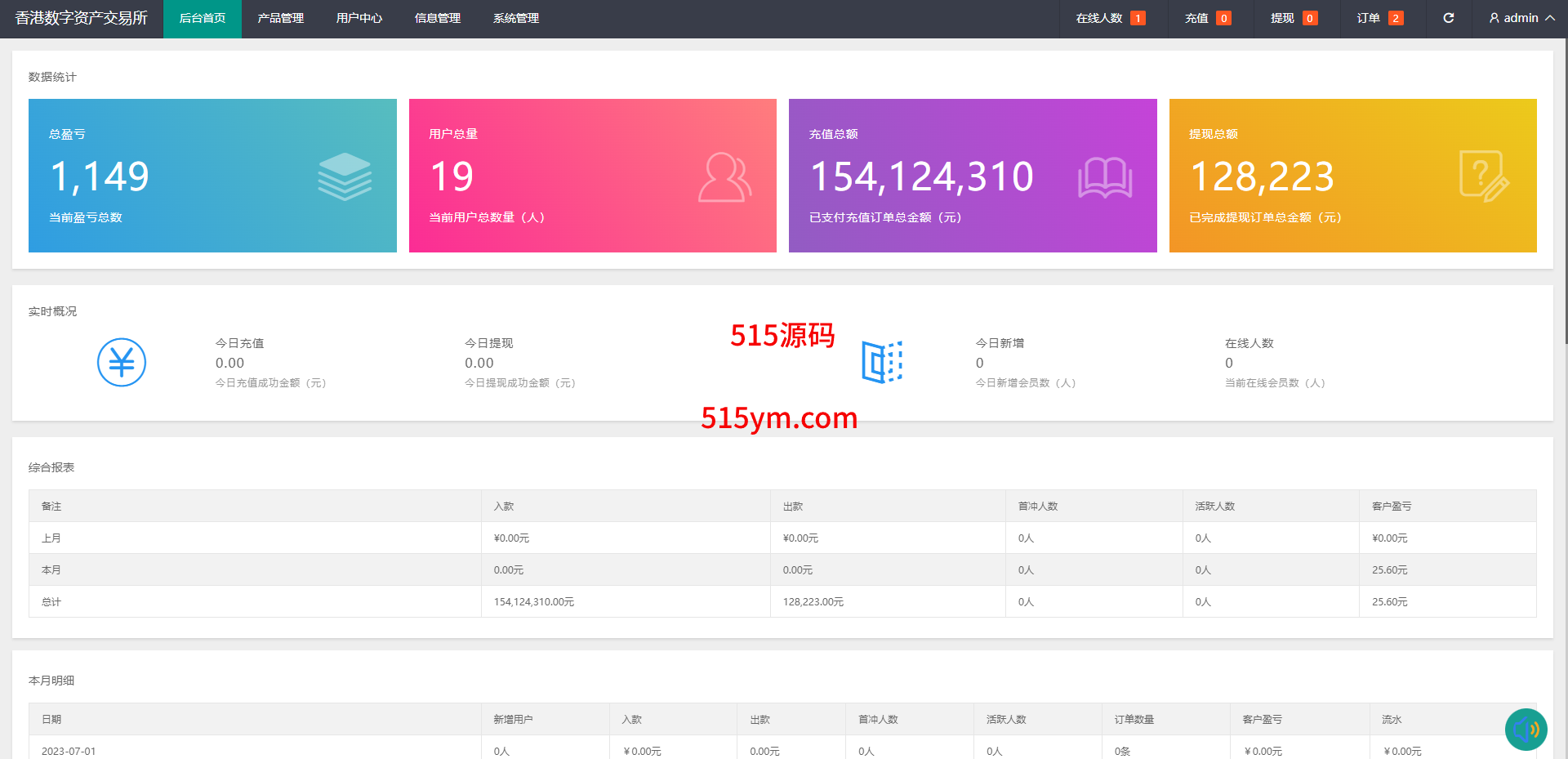Click 提现 notification in header

[1293, 18]
